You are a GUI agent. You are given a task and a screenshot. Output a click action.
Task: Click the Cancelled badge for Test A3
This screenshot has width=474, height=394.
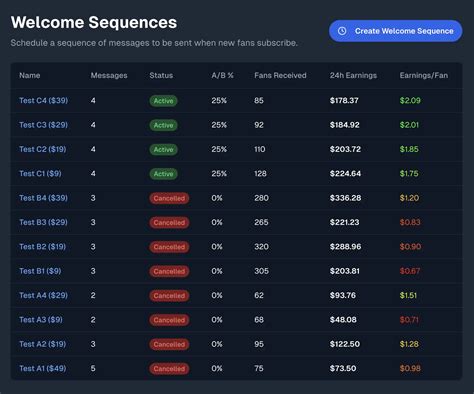point(169,320)
